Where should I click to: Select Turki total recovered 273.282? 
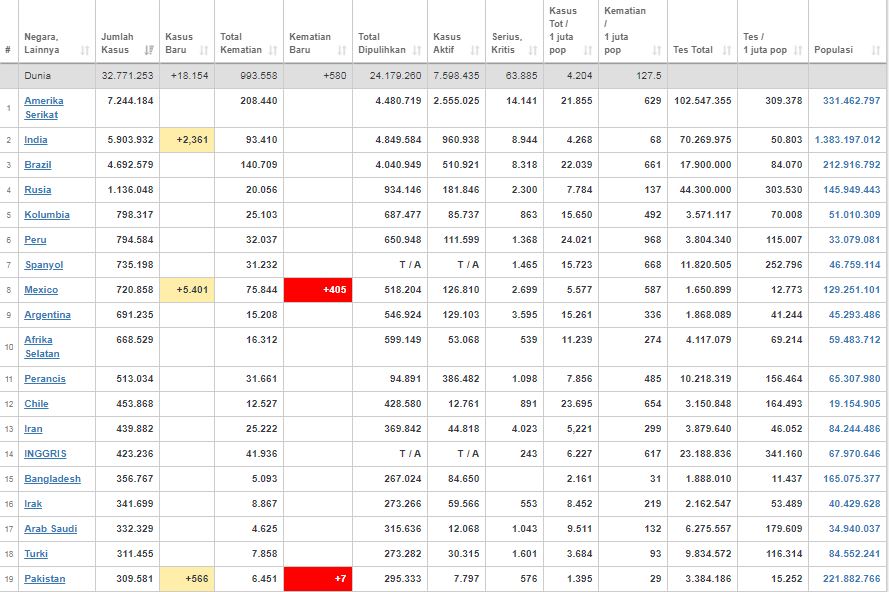pyautogui.click(x=403, y=553)
